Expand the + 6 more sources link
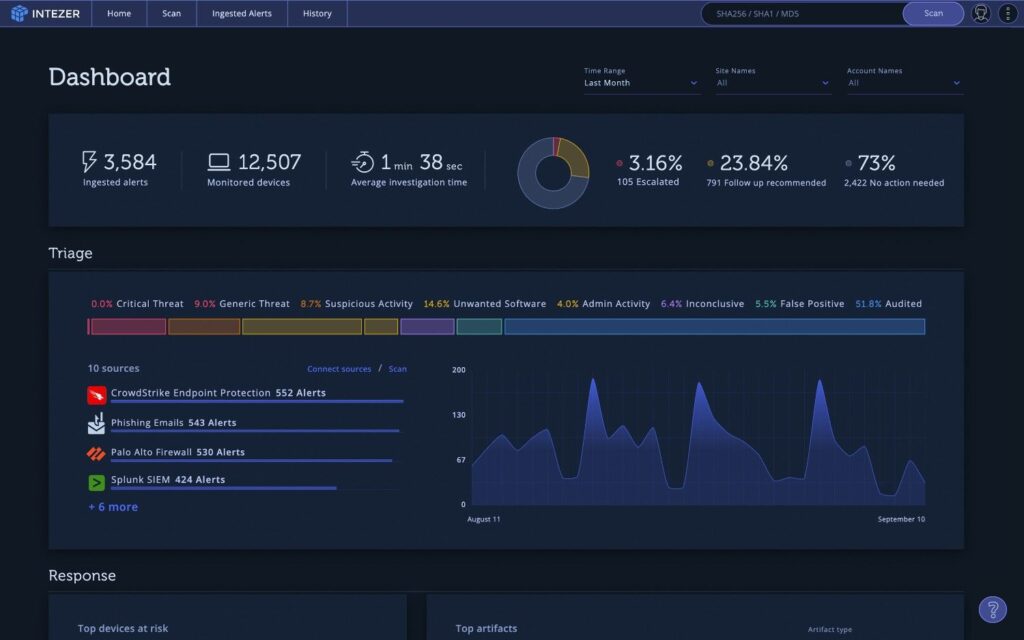 [x=113, y=507]
